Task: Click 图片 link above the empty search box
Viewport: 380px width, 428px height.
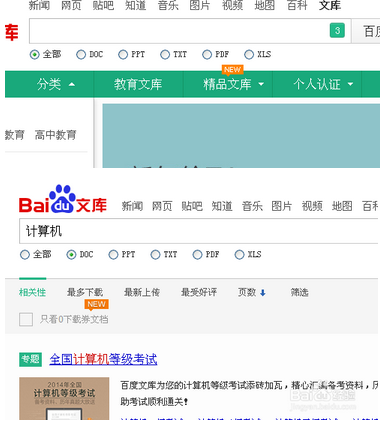Action: pyautogui.click(x=200, y=5)
